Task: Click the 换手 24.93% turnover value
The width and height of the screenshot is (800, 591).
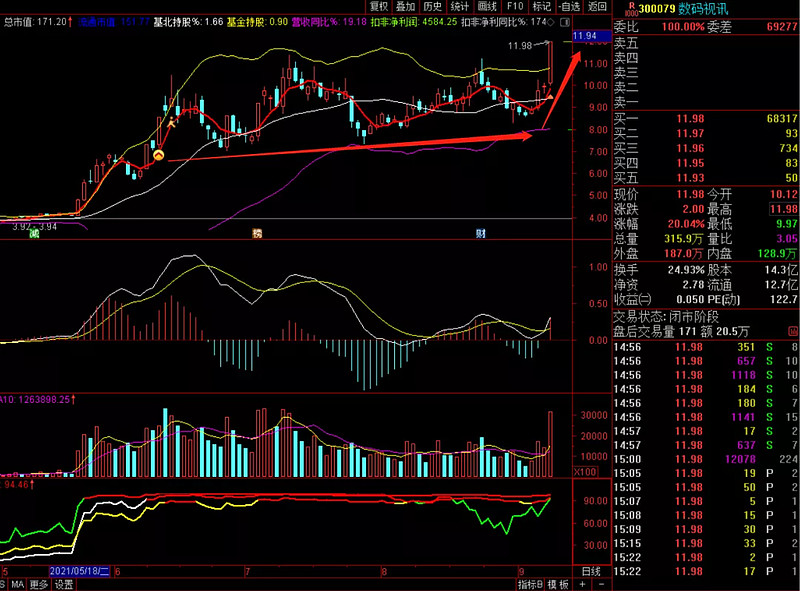Action: point(686,269)
